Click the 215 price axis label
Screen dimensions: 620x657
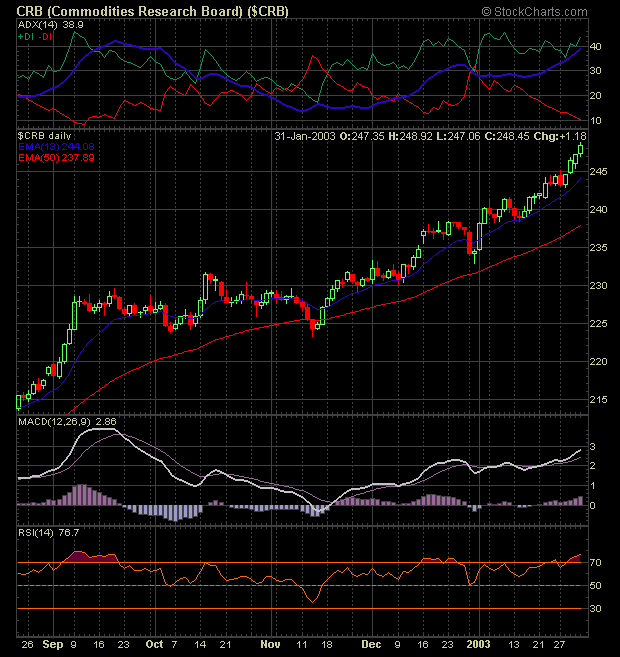(x=598, y=399)
